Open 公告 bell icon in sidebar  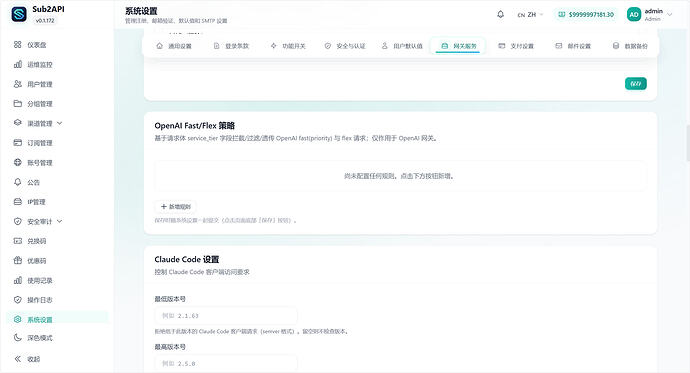tap(18, 182)
